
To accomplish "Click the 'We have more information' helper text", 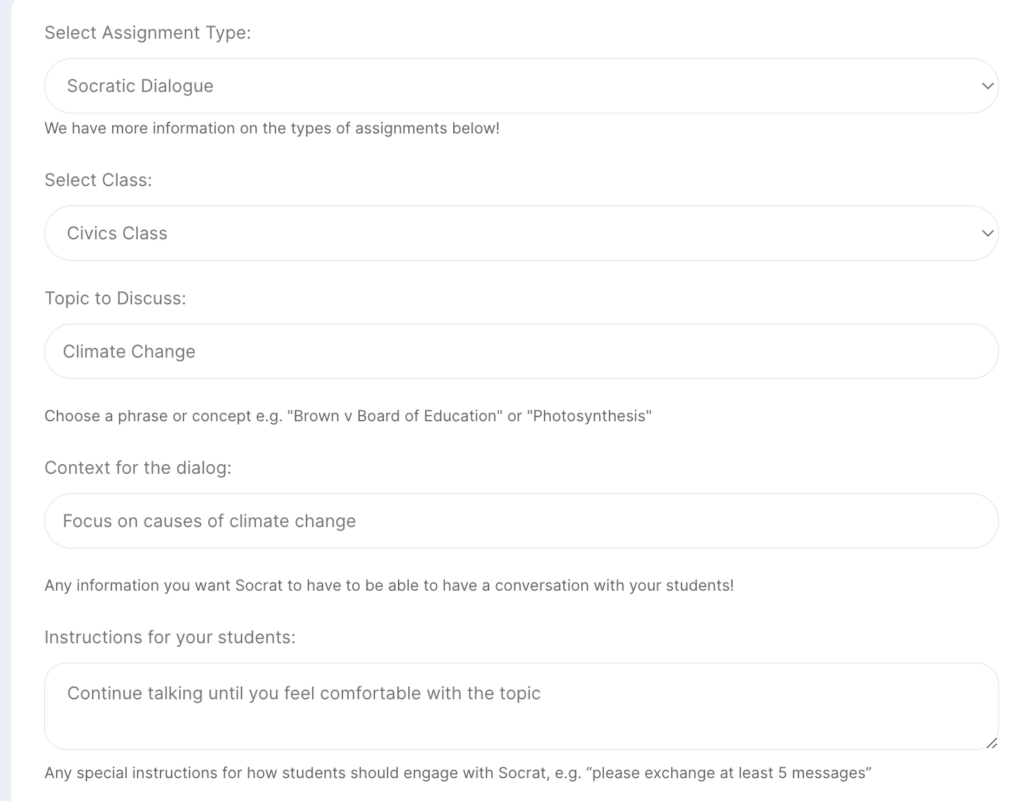I will 272,128.
